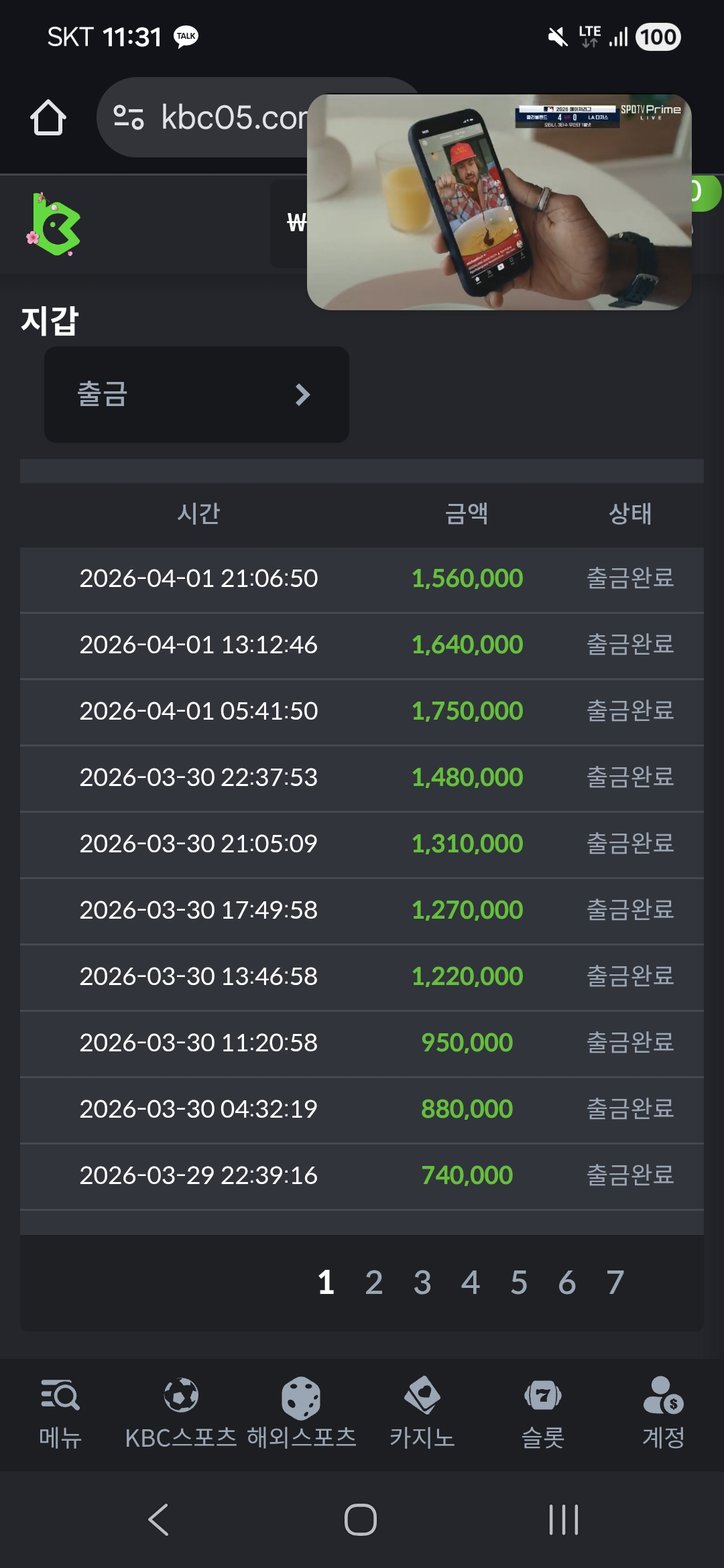This screenshot has width=724, height=1568.
Task: Open 슬롯 slot machine icon
Action: point(543,1396)
